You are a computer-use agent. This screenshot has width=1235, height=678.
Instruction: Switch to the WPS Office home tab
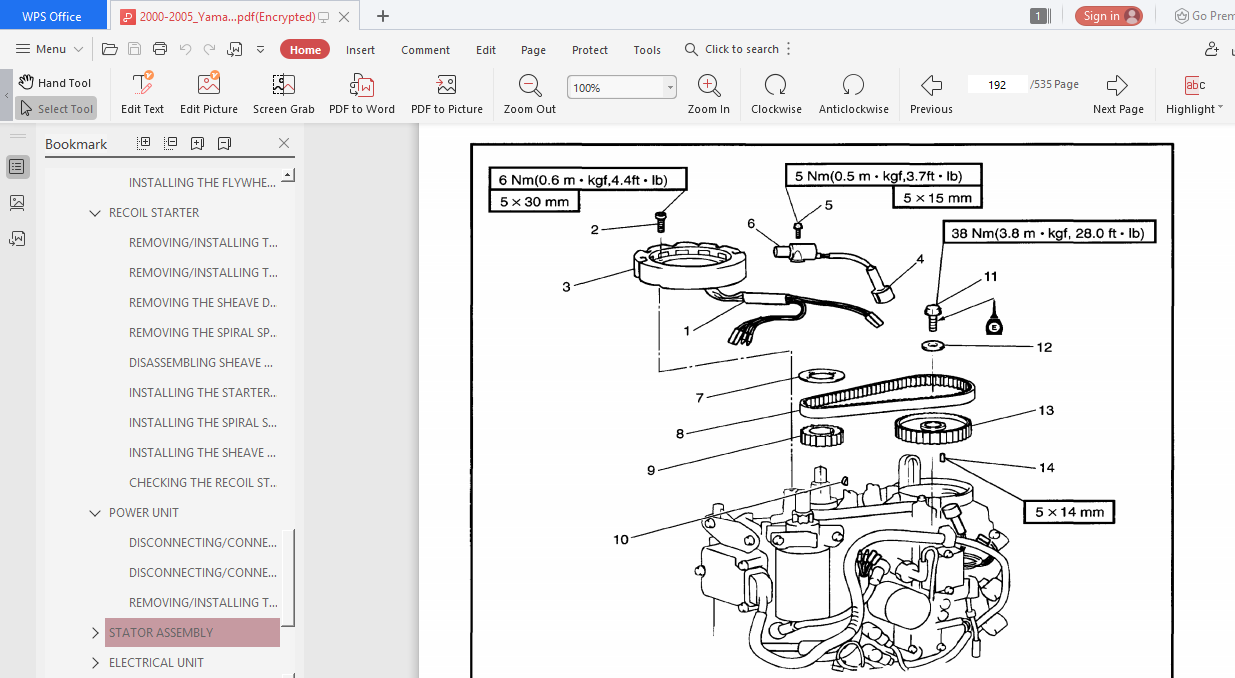52,16
